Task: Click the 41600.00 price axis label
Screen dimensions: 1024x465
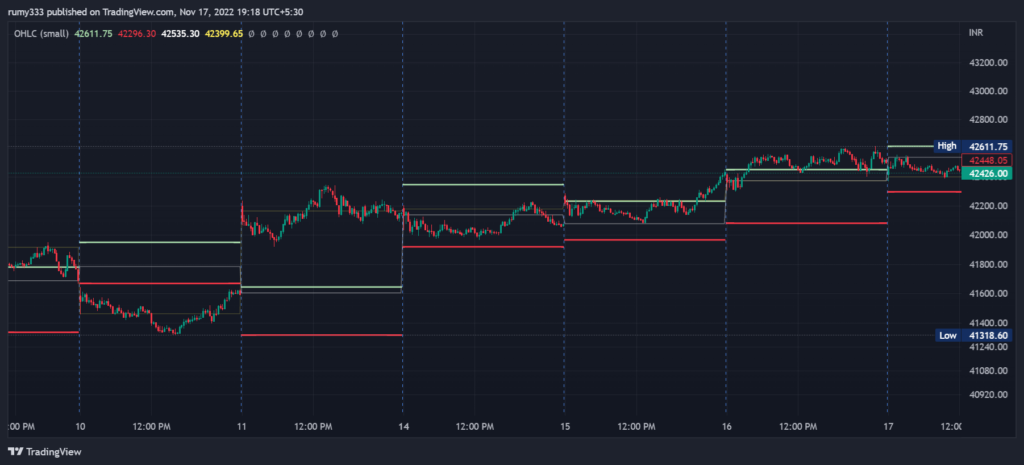Action: [x=989, y=294]
